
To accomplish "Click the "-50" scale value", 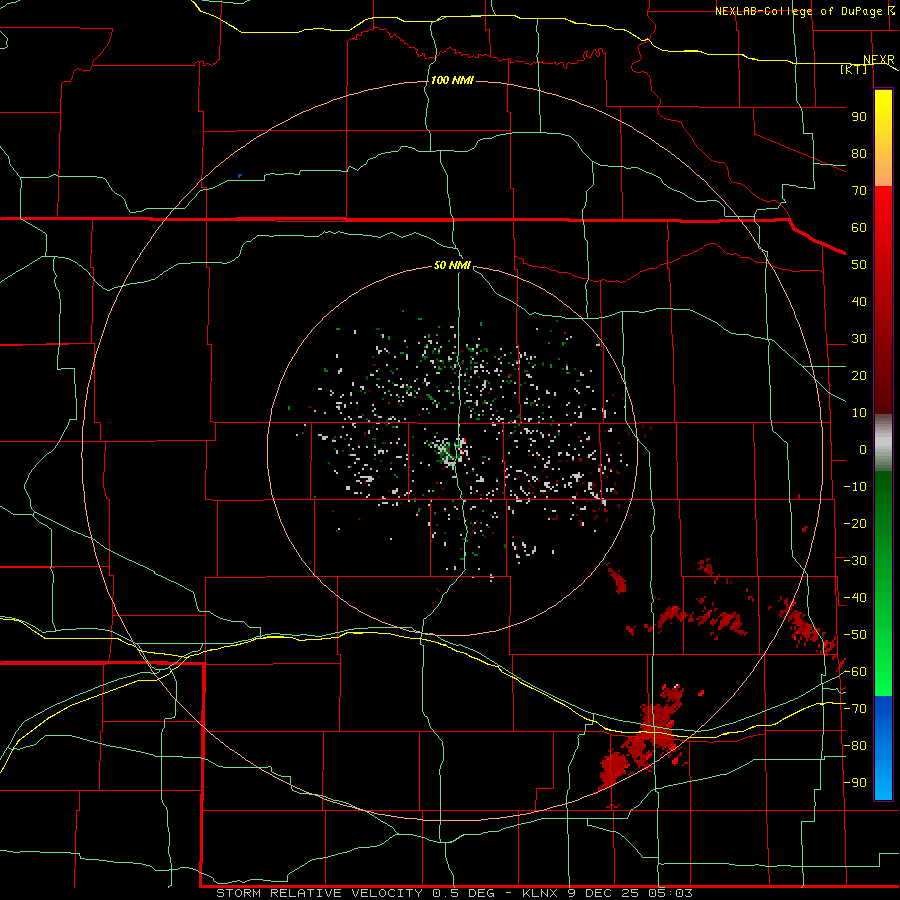I will (x=855, y=635).
